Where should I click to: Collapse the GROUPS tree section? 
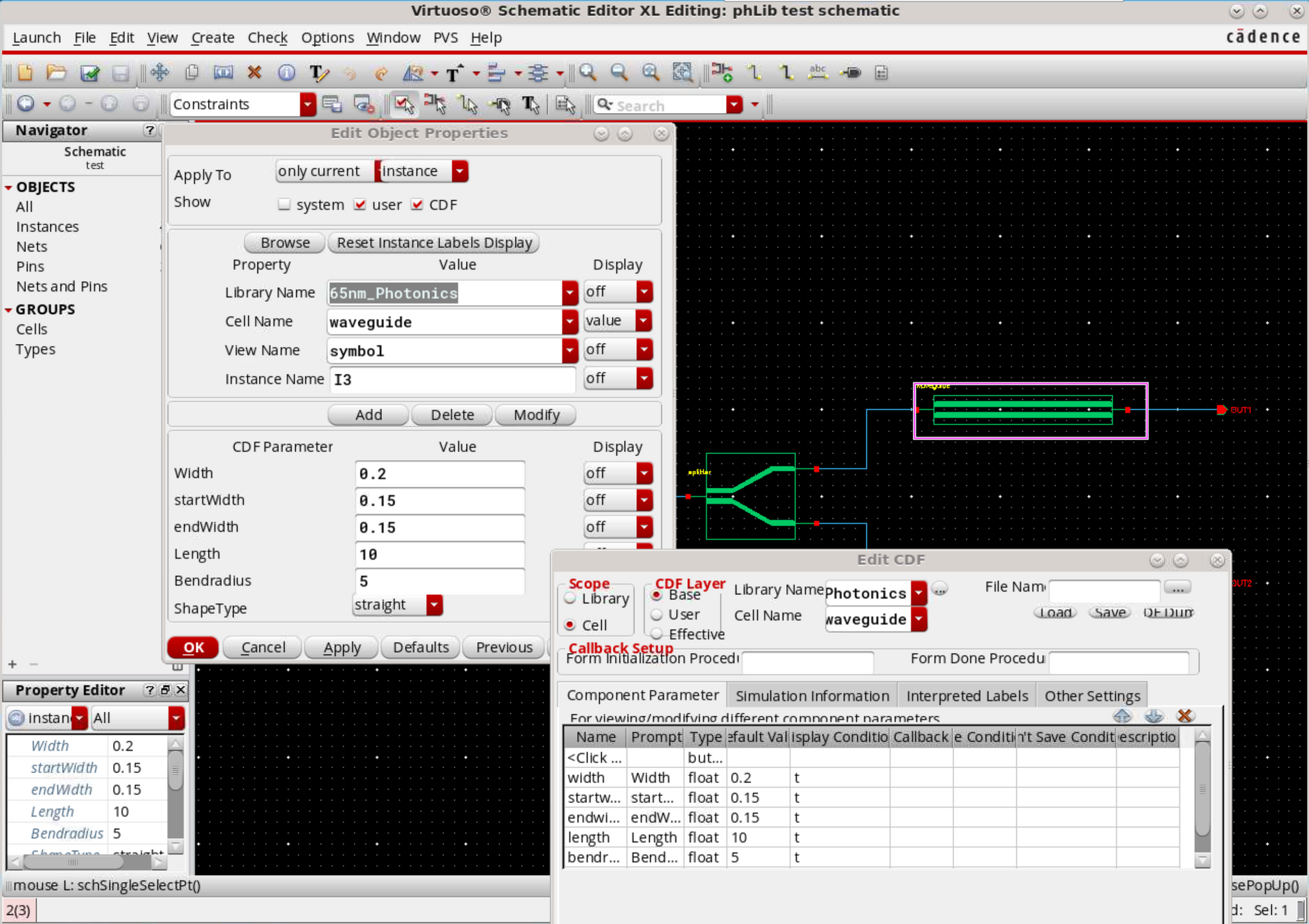coord(8,310)
